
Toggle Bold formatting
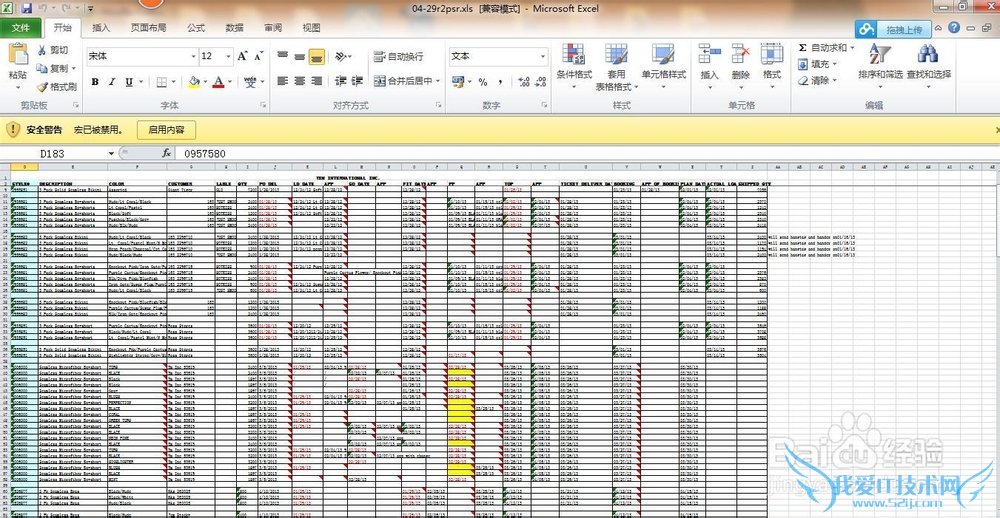pos(97,82)
